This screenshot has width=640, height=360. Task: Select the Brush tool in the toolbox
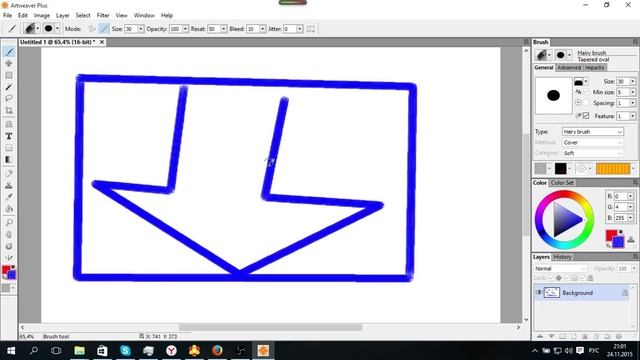click(9, 51)
